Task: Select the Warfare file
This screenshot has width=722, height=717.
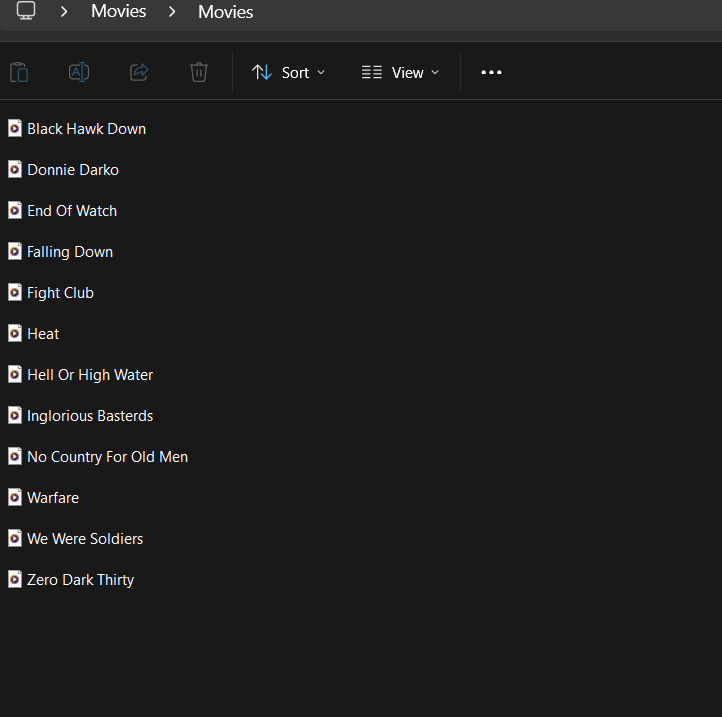Action: coord(43,498)
